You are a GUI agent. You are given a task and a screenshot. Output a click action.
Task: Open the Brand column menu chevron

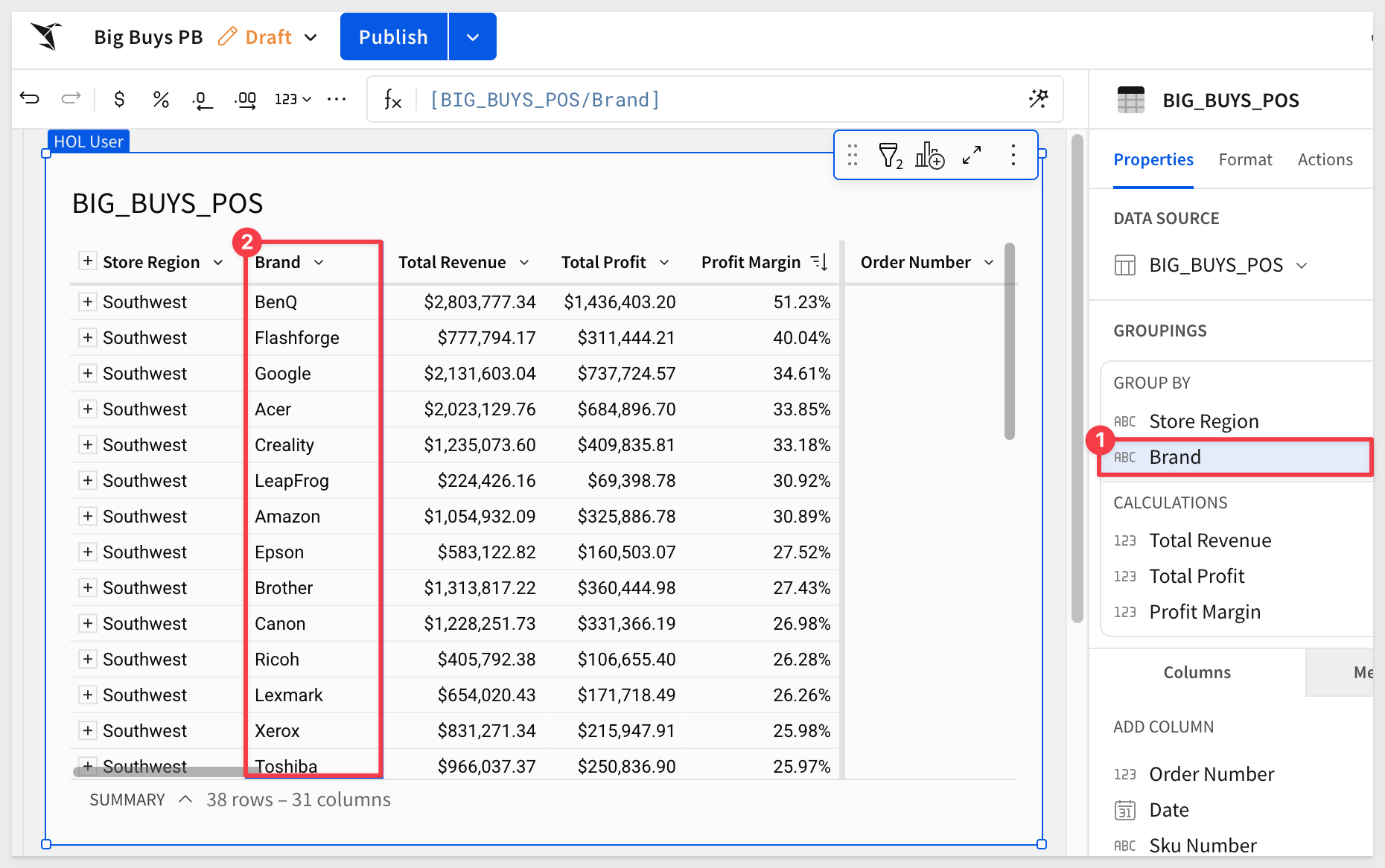click(x=319, y=262)
